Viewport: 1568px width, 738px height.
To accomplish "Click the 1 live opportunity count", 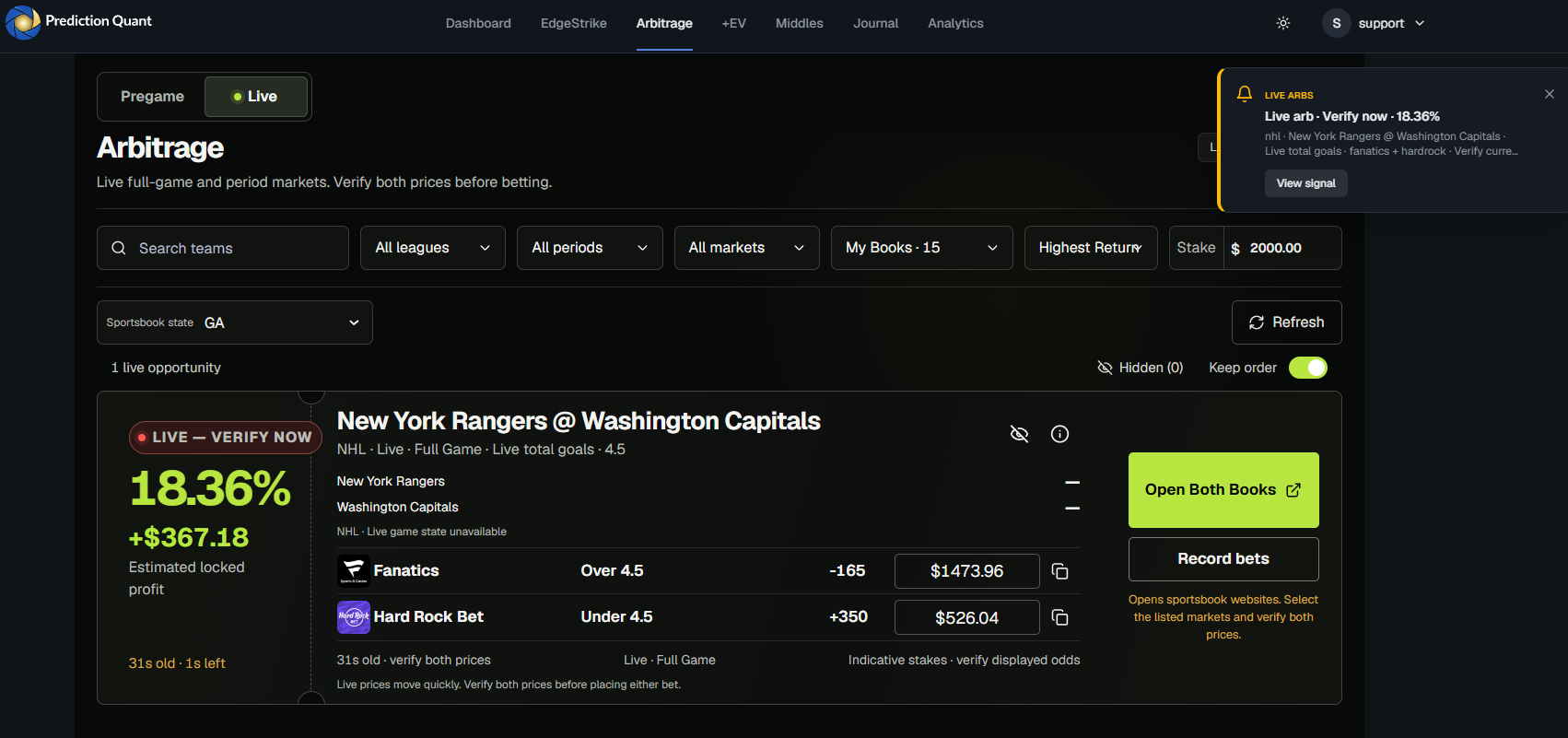I will (x=166, y=368).
